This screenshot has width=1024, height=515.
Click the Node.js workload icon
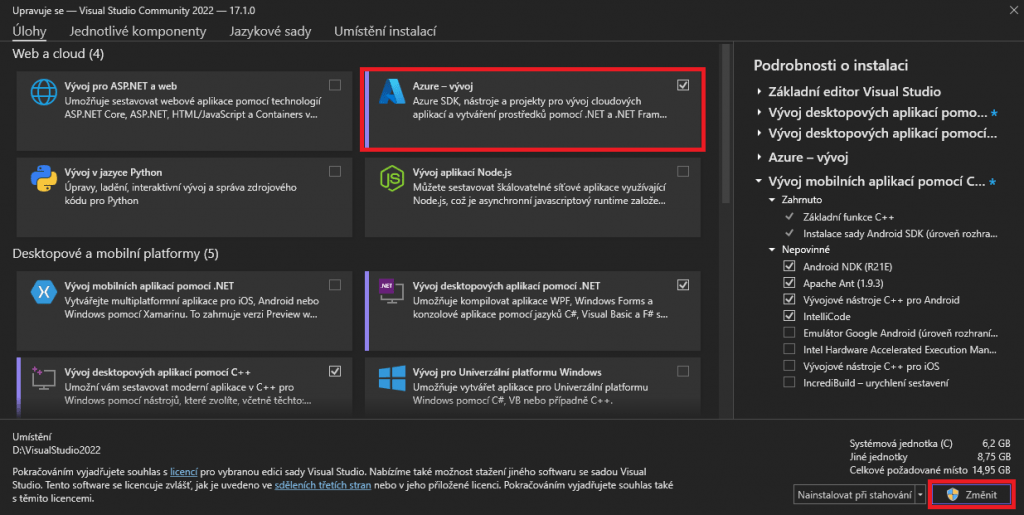[390, 180]
